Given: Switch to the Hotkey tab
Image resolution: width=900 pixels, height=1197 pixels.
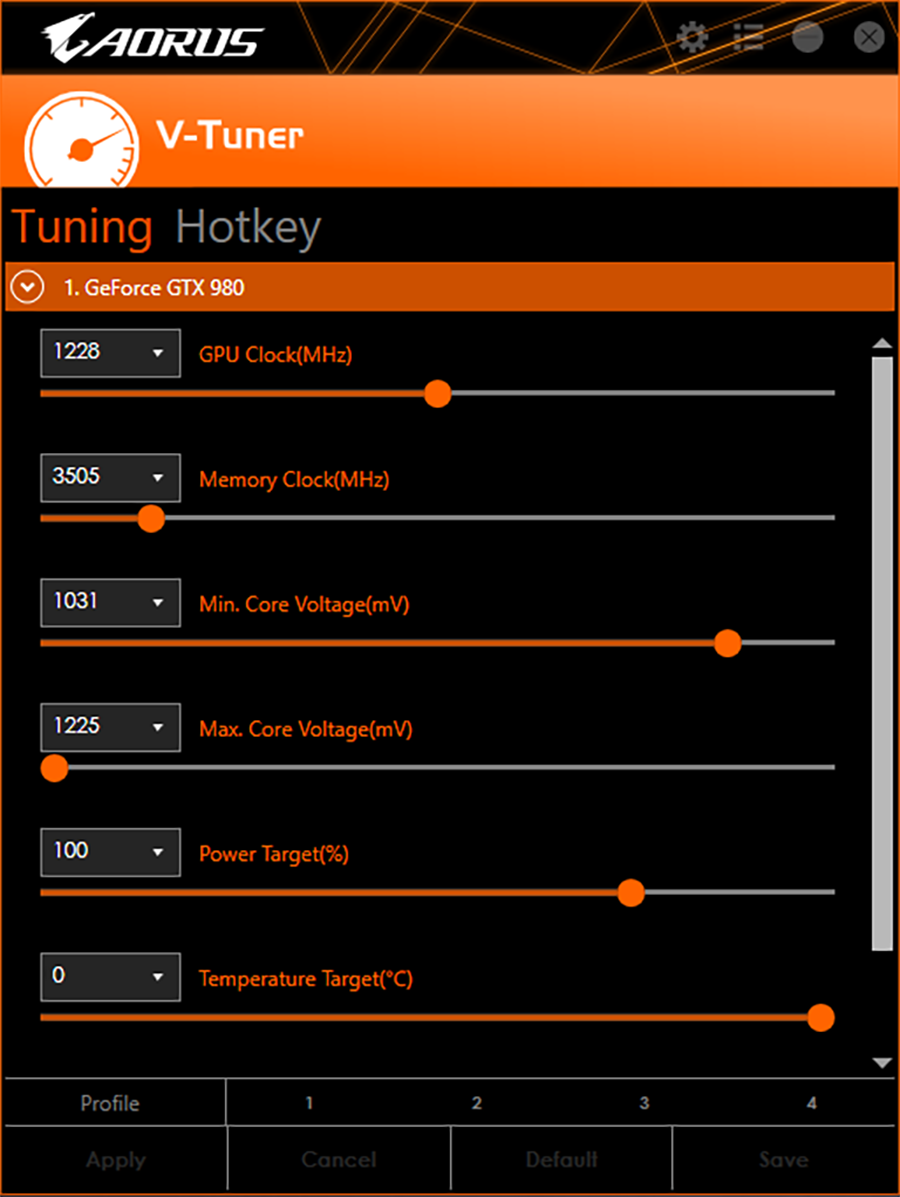Looking at the screenshot, I should (x=248, y=227).
